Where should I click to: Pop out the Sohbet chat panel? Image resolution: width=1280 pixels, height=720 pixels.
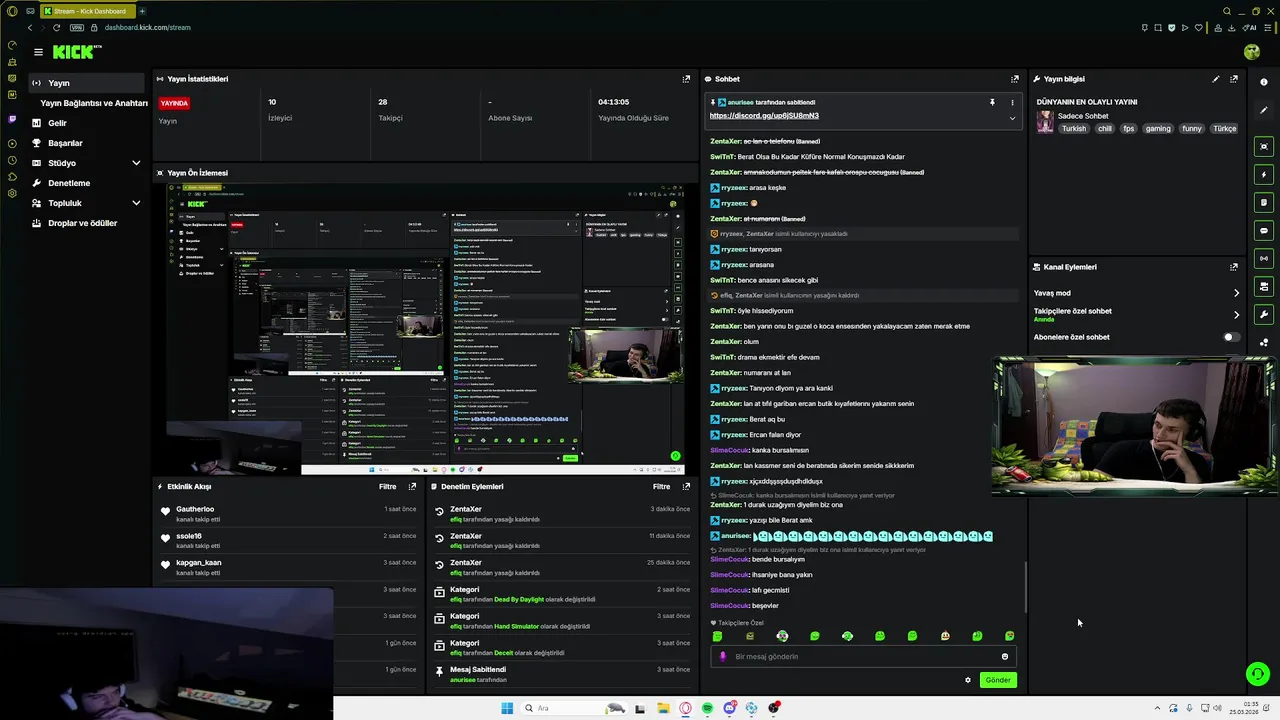click(1015, 79)
